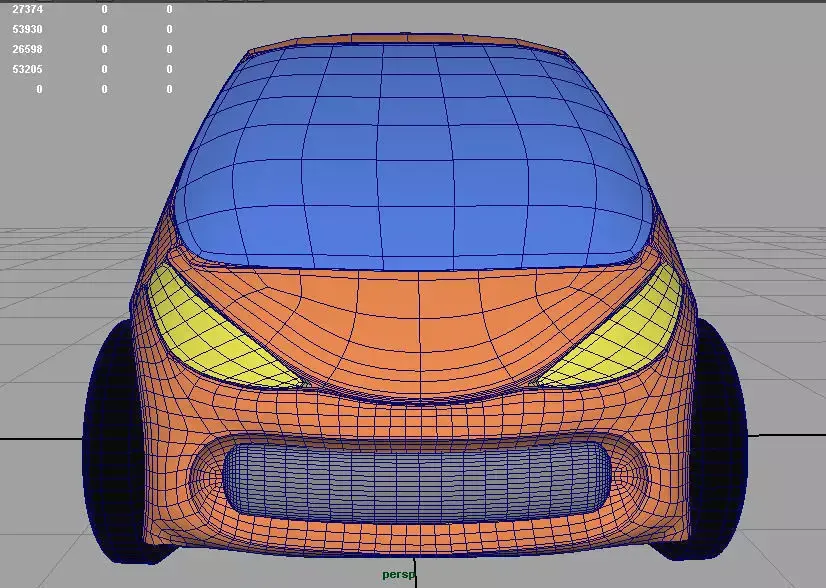
Task: Click the 26598 poly count value
Action: pos(27,49)
